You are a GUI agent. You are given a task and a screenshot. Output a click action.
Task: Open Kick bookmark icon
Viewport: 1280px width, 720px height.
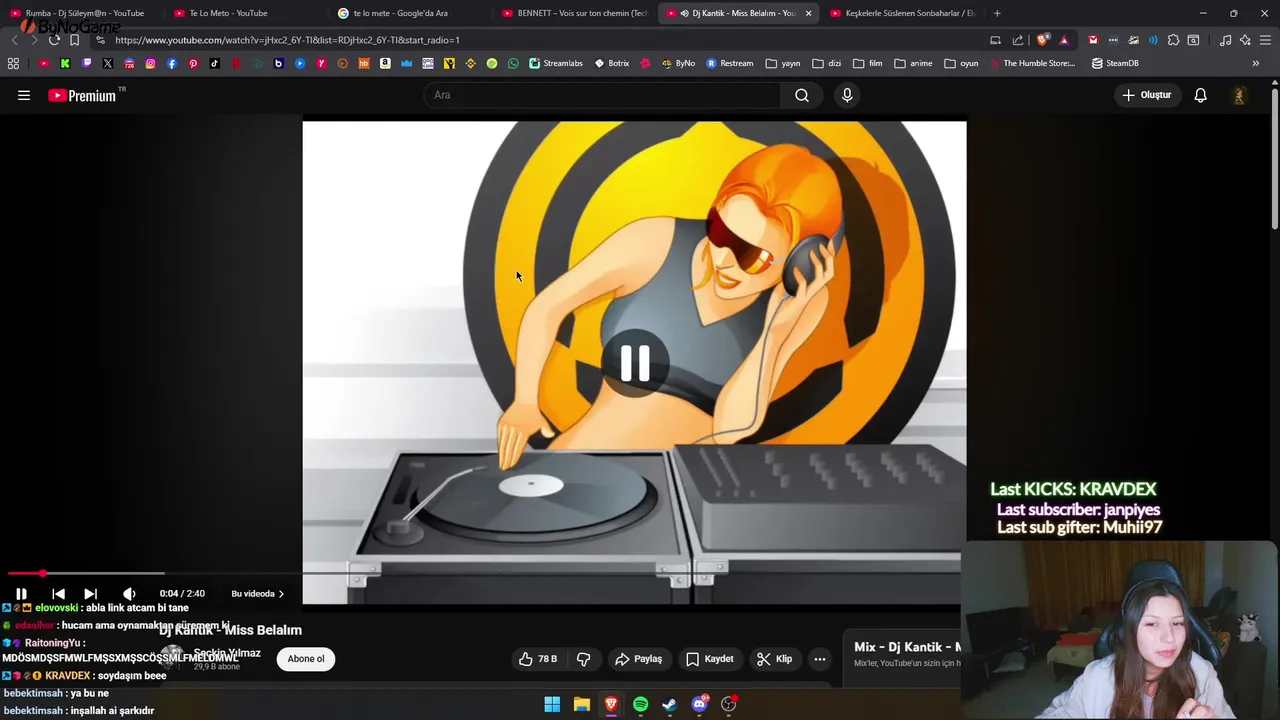click(x=65, y=63)
